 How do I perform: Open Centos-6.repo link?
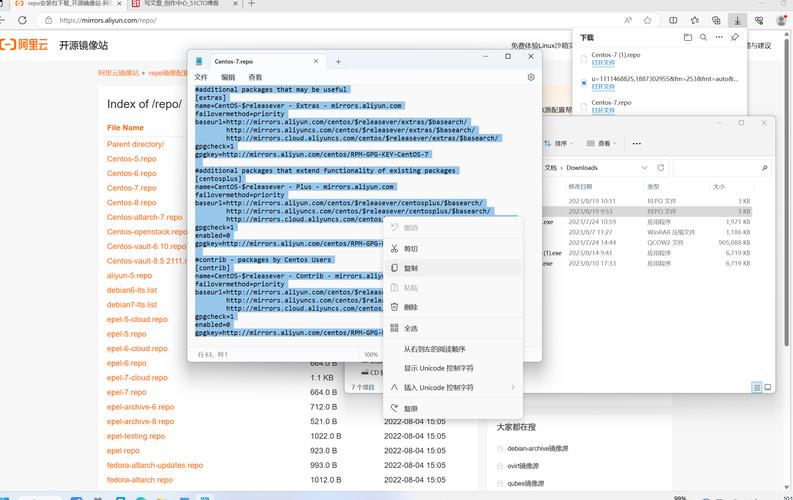tap(131, 173)
